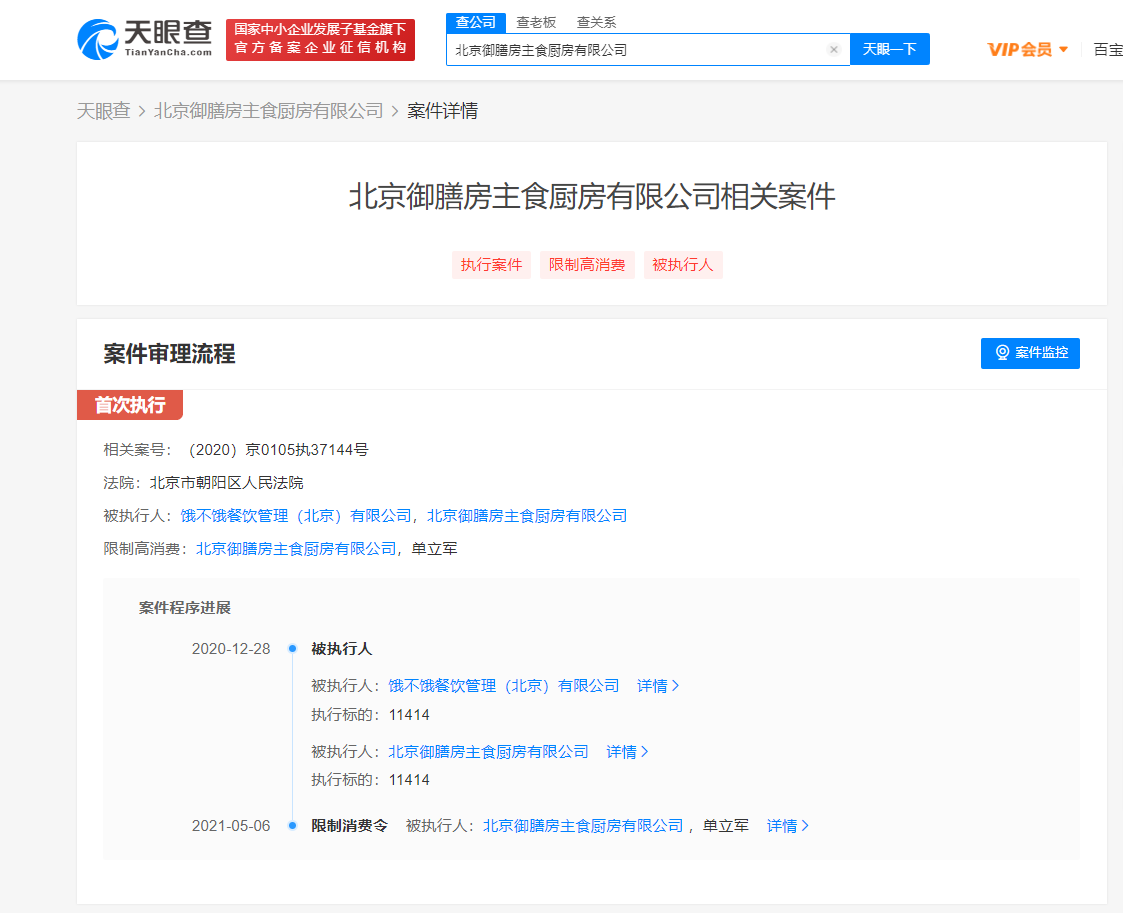Image resolution: width=1123 pixels, height=913 pixels.
Task: Click the 国家中小企业发展子基金旗下 red banner
Action: point(320,39)
